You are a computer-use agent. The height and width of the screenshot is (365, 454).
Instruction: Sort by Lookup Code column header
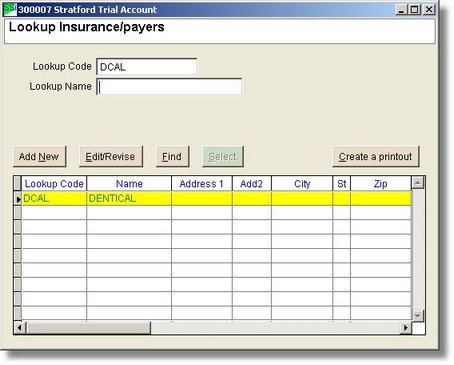coord(54,184)
